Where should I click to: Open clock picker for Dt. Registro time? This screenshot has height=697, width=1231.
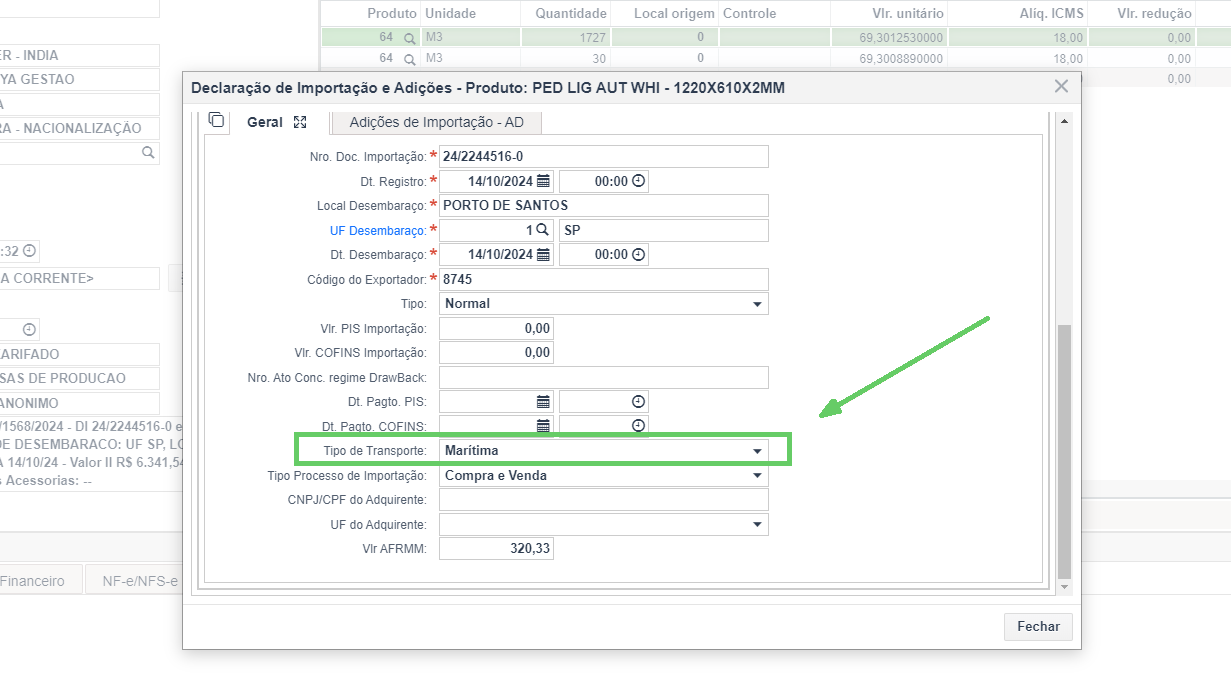coord(638,181)
